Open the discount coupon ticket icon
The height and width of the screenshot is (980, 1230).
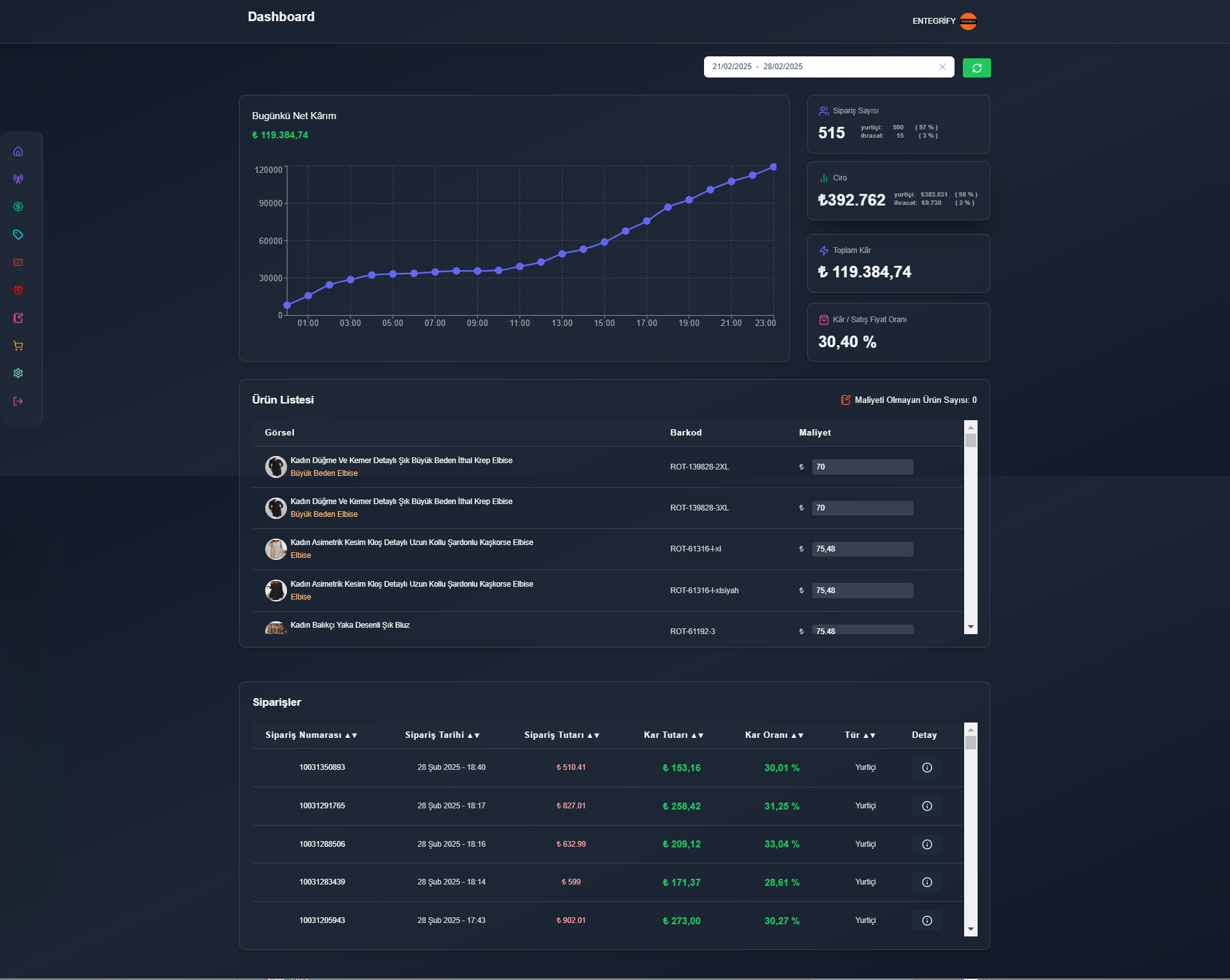click(x=18, y=262)
